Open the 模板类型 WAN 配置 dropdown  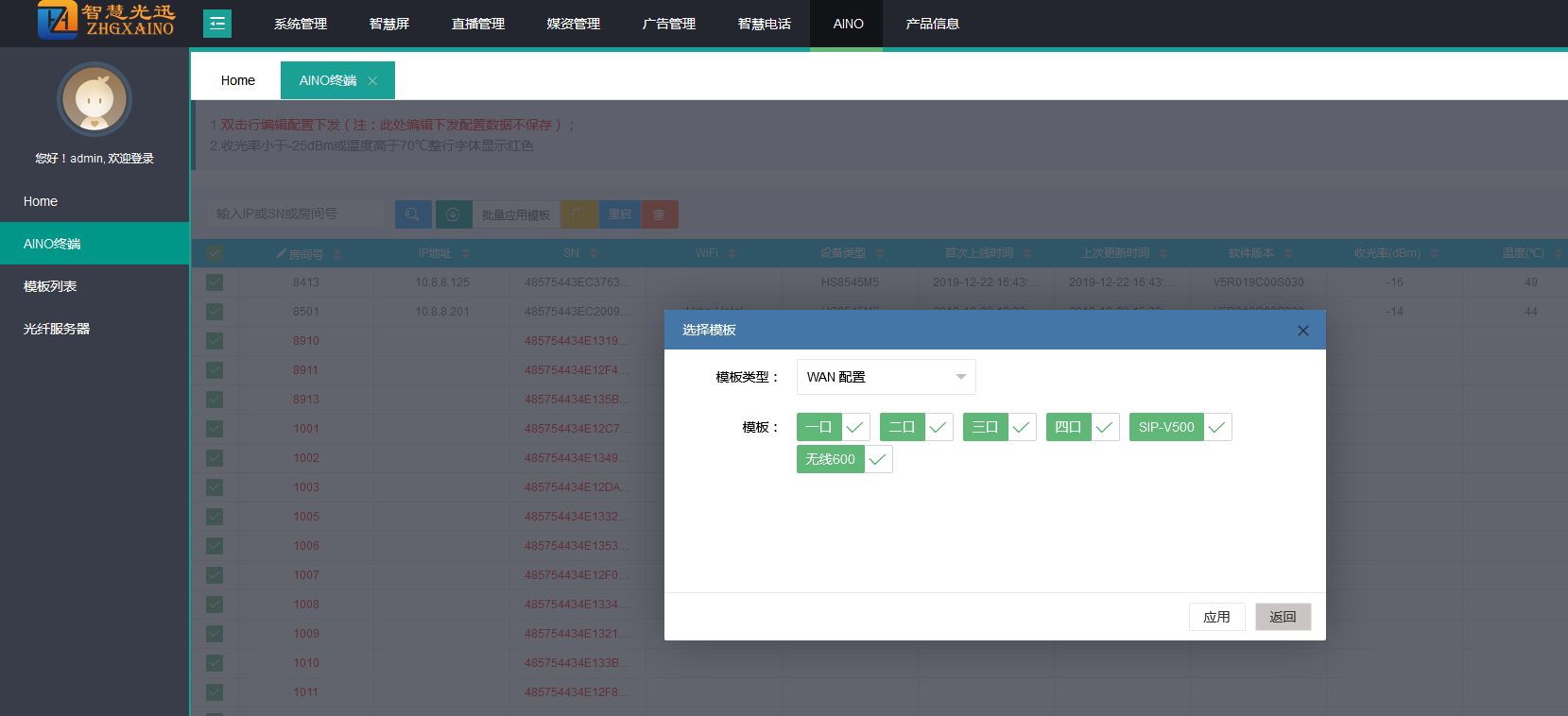[886, 377]
